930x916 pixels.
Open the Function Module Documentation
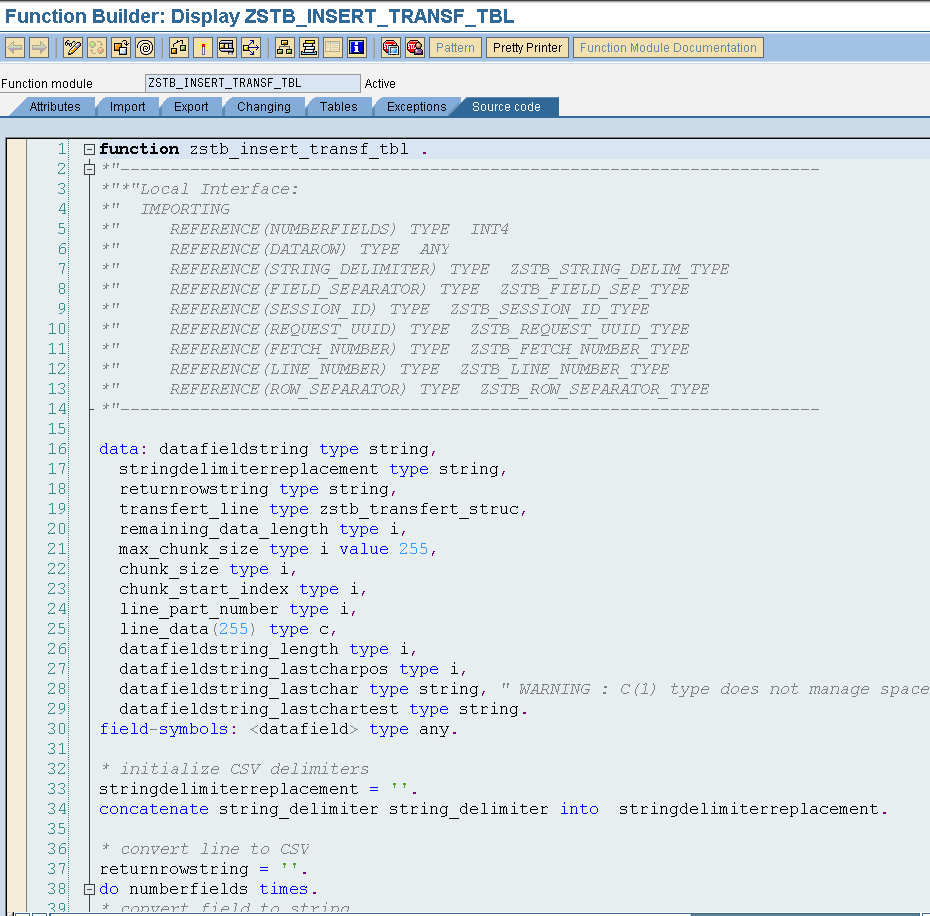[x=668, y=47]
